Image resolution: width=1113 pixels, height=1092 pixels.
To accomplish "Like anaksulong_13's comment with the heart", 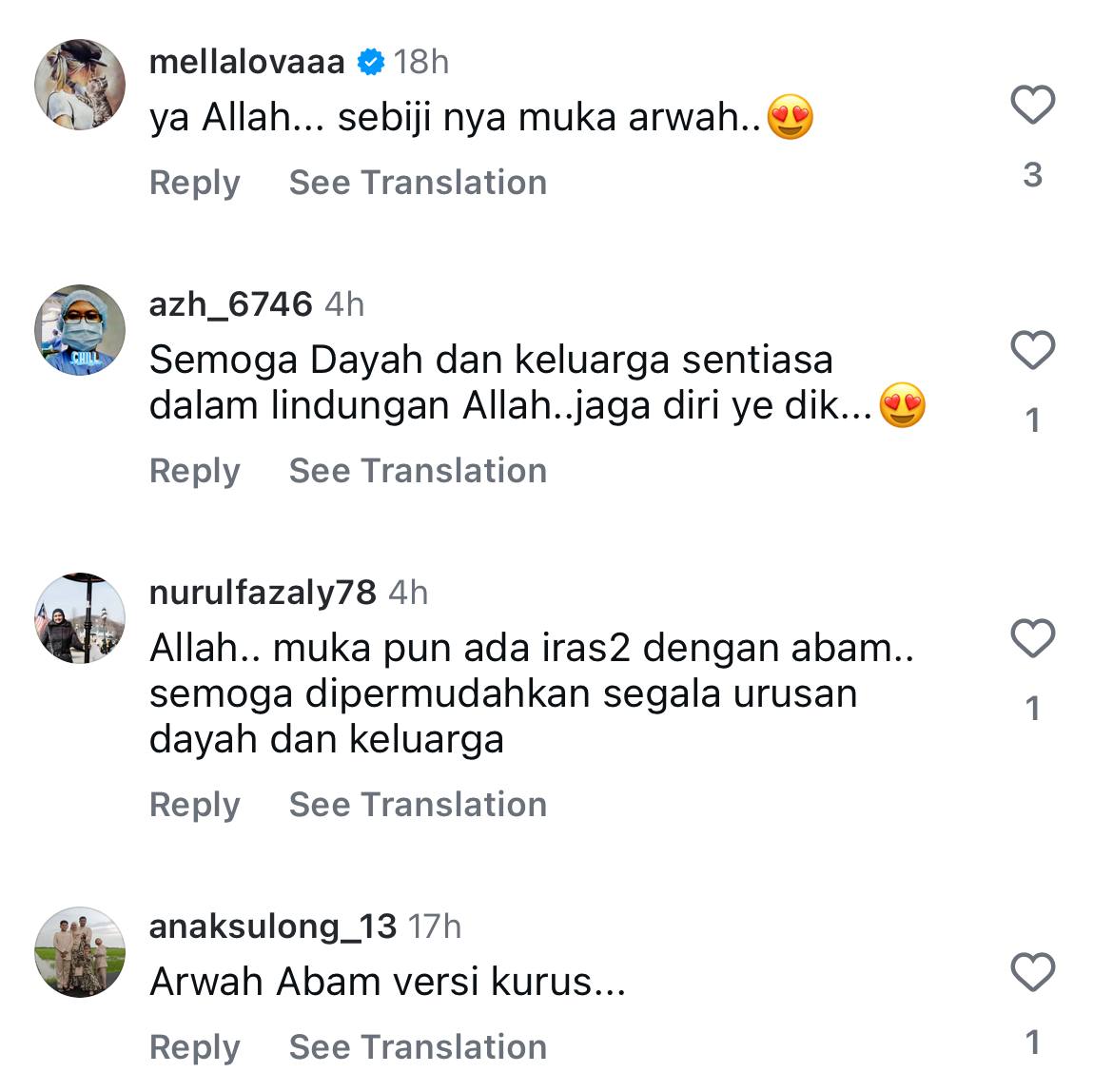I will (1032, 973).
